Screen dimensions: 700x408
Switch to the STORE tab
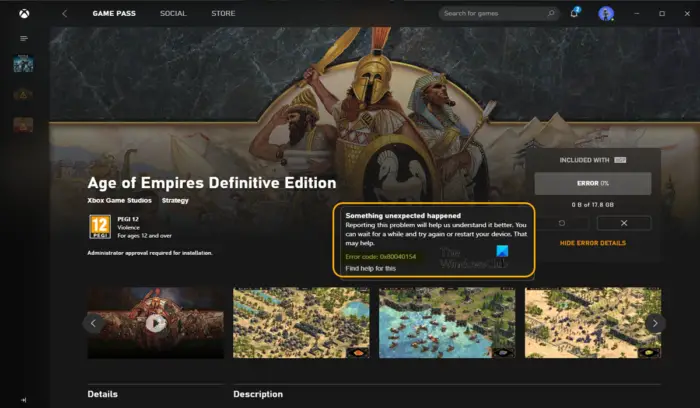pos(223,13)
